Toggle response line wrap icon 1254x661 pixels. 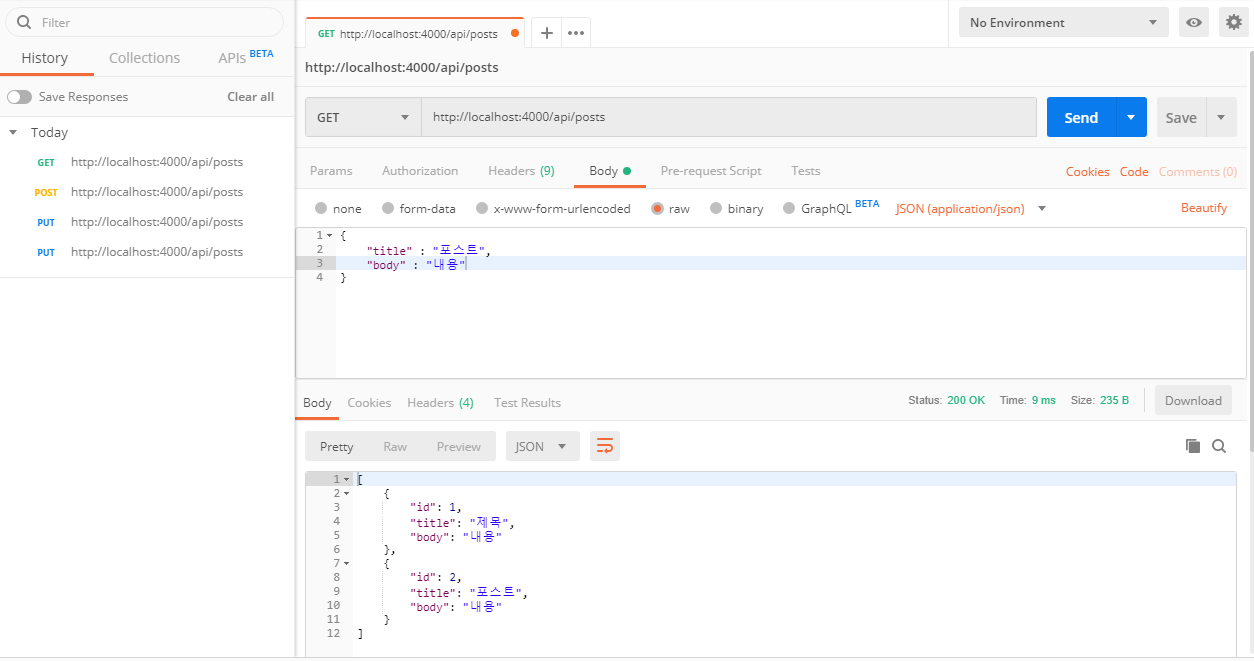[605, 446]
